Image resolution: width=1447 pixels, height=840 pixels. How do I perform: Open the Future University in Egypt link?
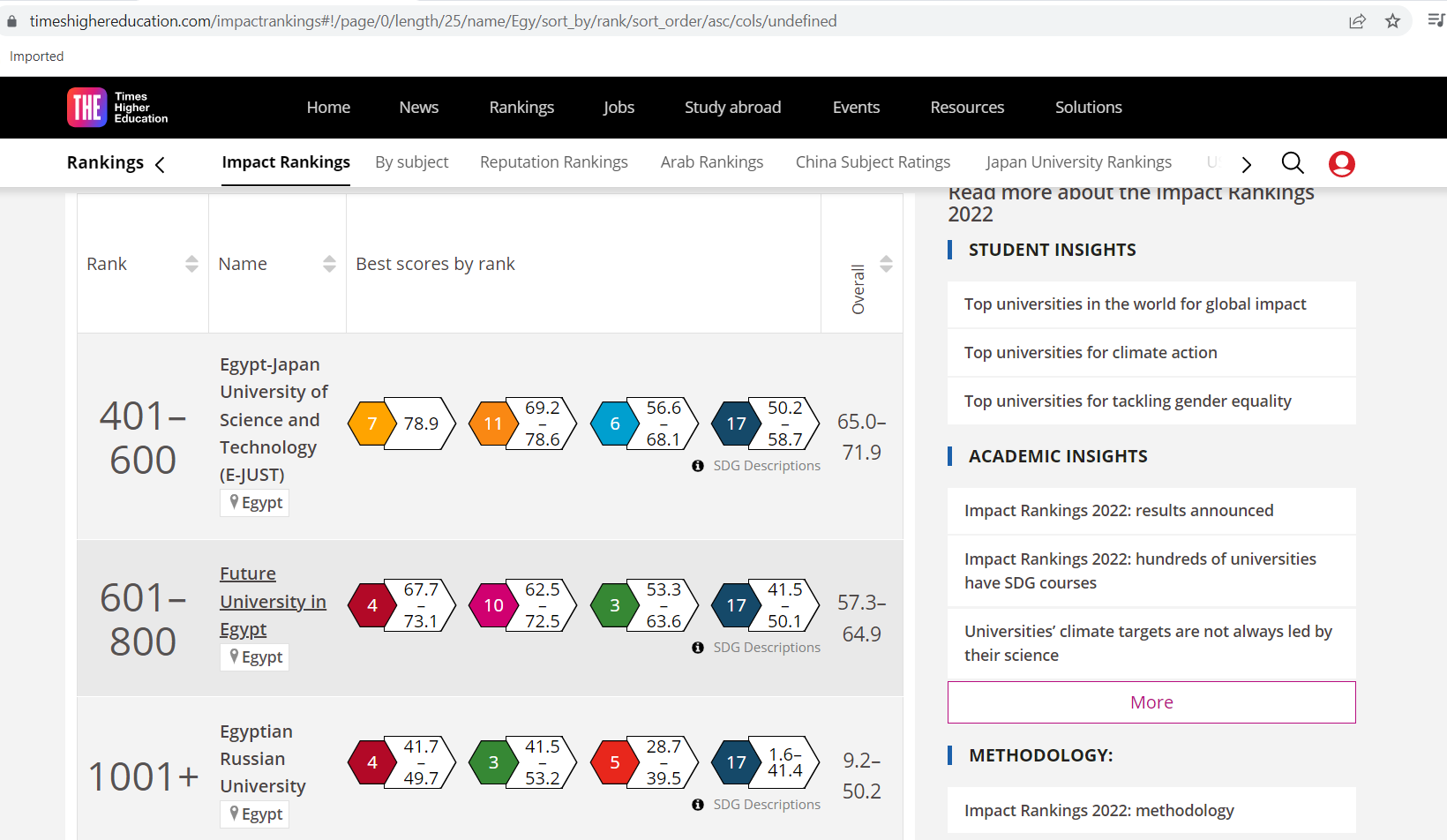273,602
